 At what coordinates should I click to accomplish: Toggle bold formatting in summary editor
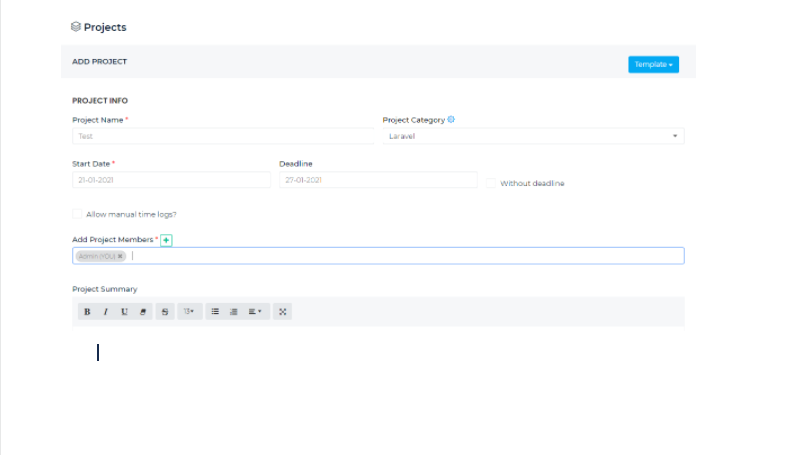pos(87,312)
